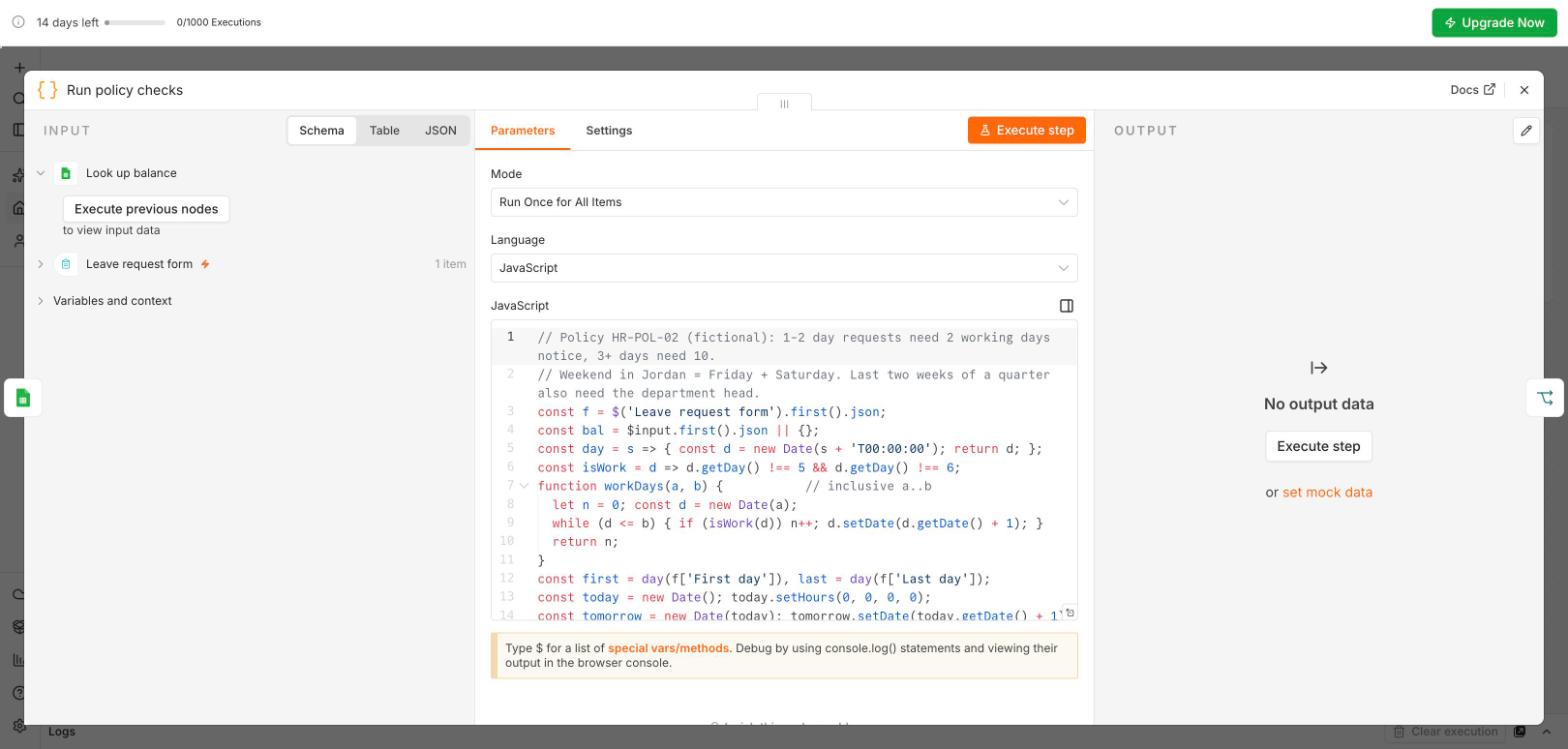Click the trial info icon beside 14 days left
Image resolution: width=1568 pixels, height=749 pixels.
[18, 22]
